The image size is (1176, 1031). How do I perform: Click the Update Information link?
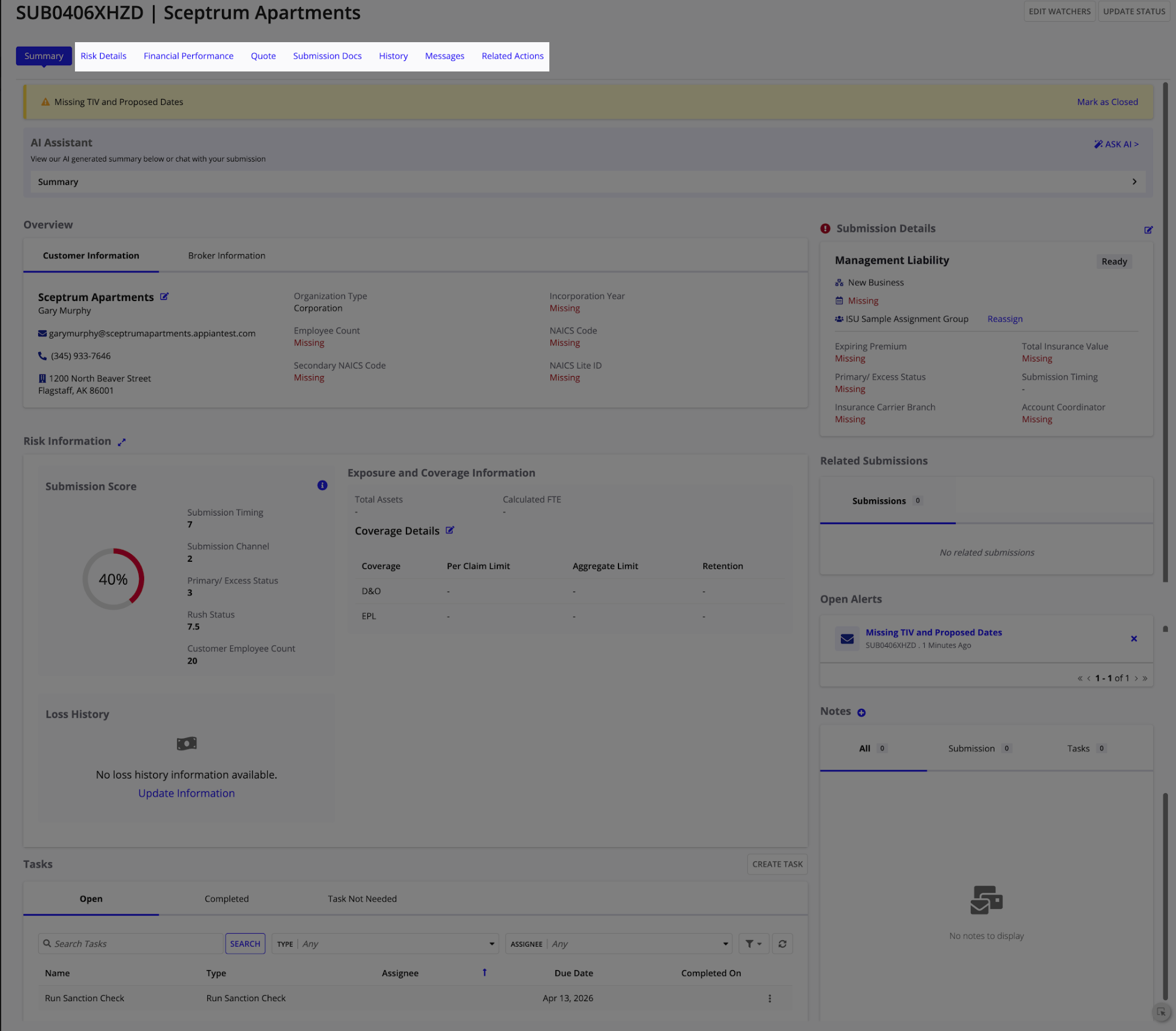tap(186, 793)
